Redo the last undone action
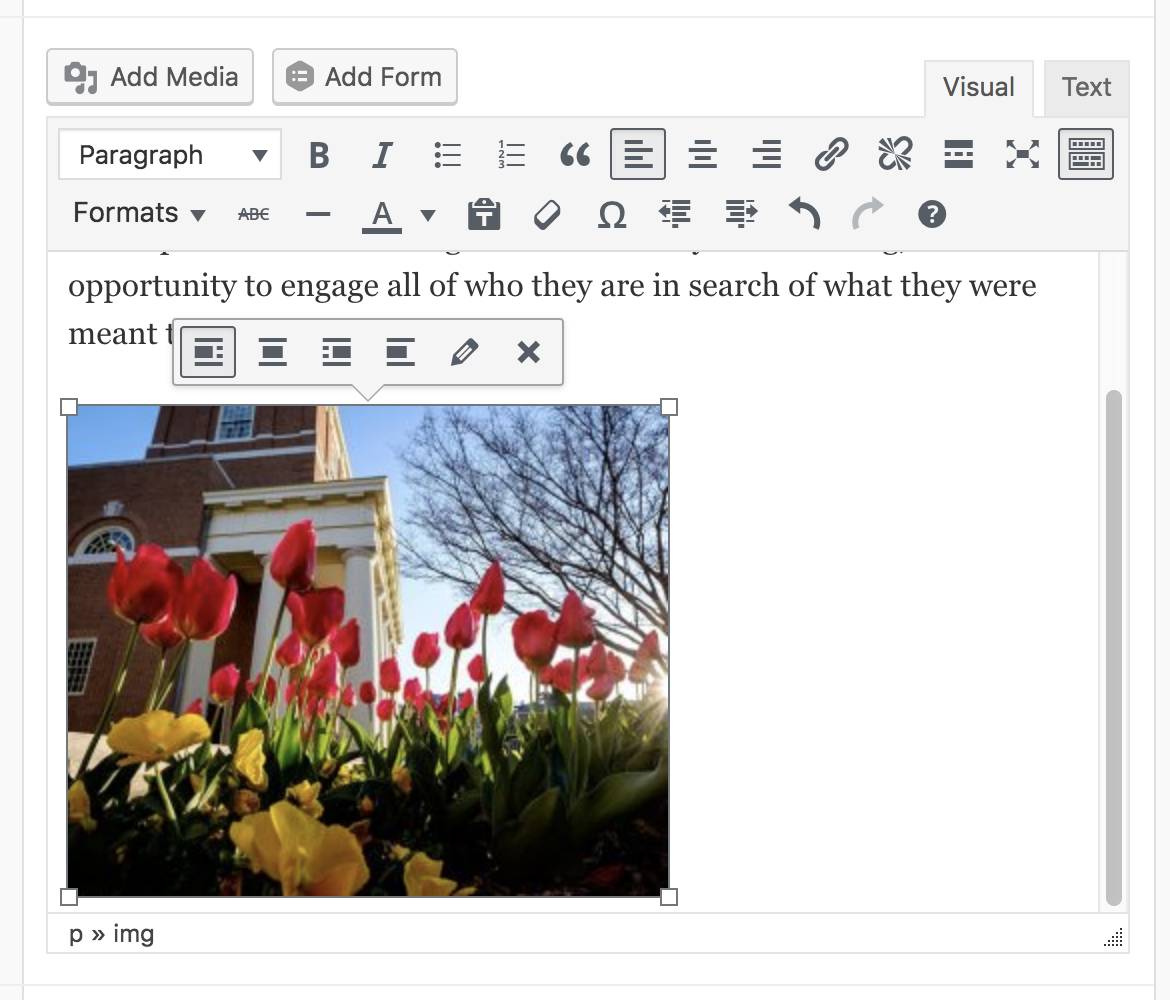 pos(868,214)
